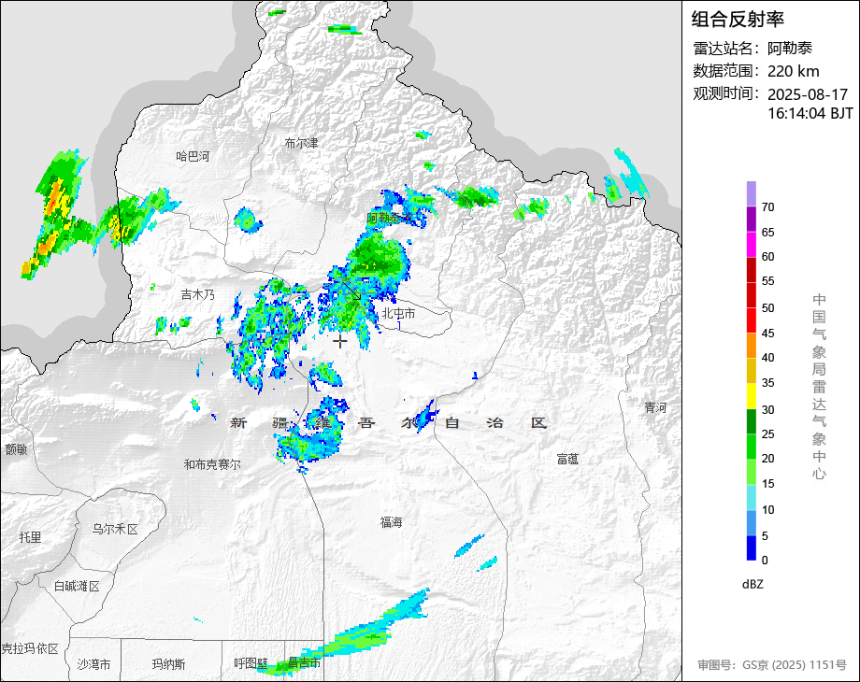Click the 沙湾市 place label on the map
860x682 pixels.
(x=94, y=664)
